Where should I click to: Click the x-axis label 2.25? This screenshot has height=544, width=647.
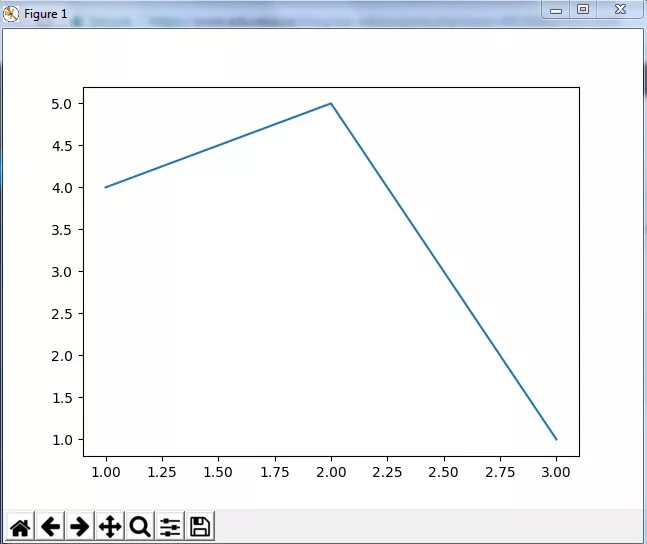coord(387,472)
